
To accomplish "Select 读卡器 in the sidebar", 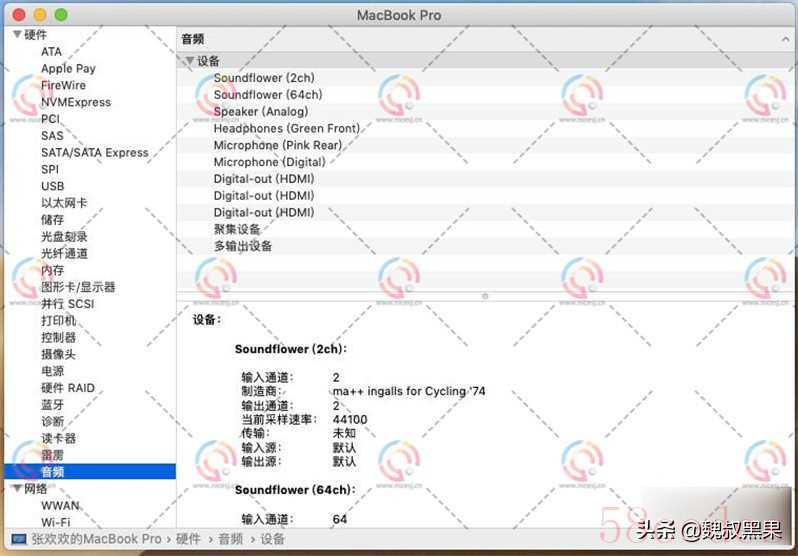I will click(59, 438).
